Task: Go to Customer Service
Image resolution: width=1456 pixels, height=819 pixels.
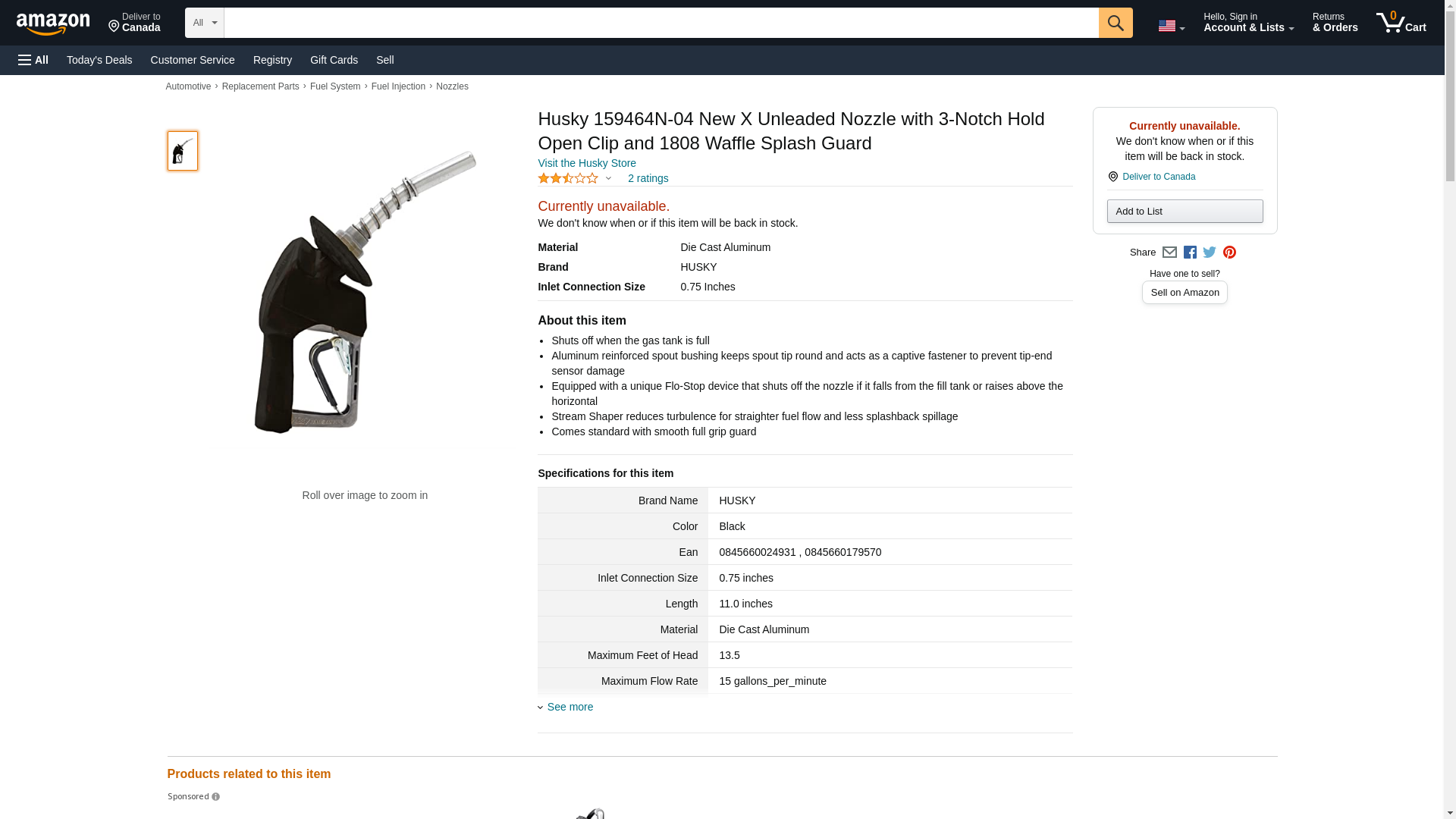Action: tap(193, 60)
